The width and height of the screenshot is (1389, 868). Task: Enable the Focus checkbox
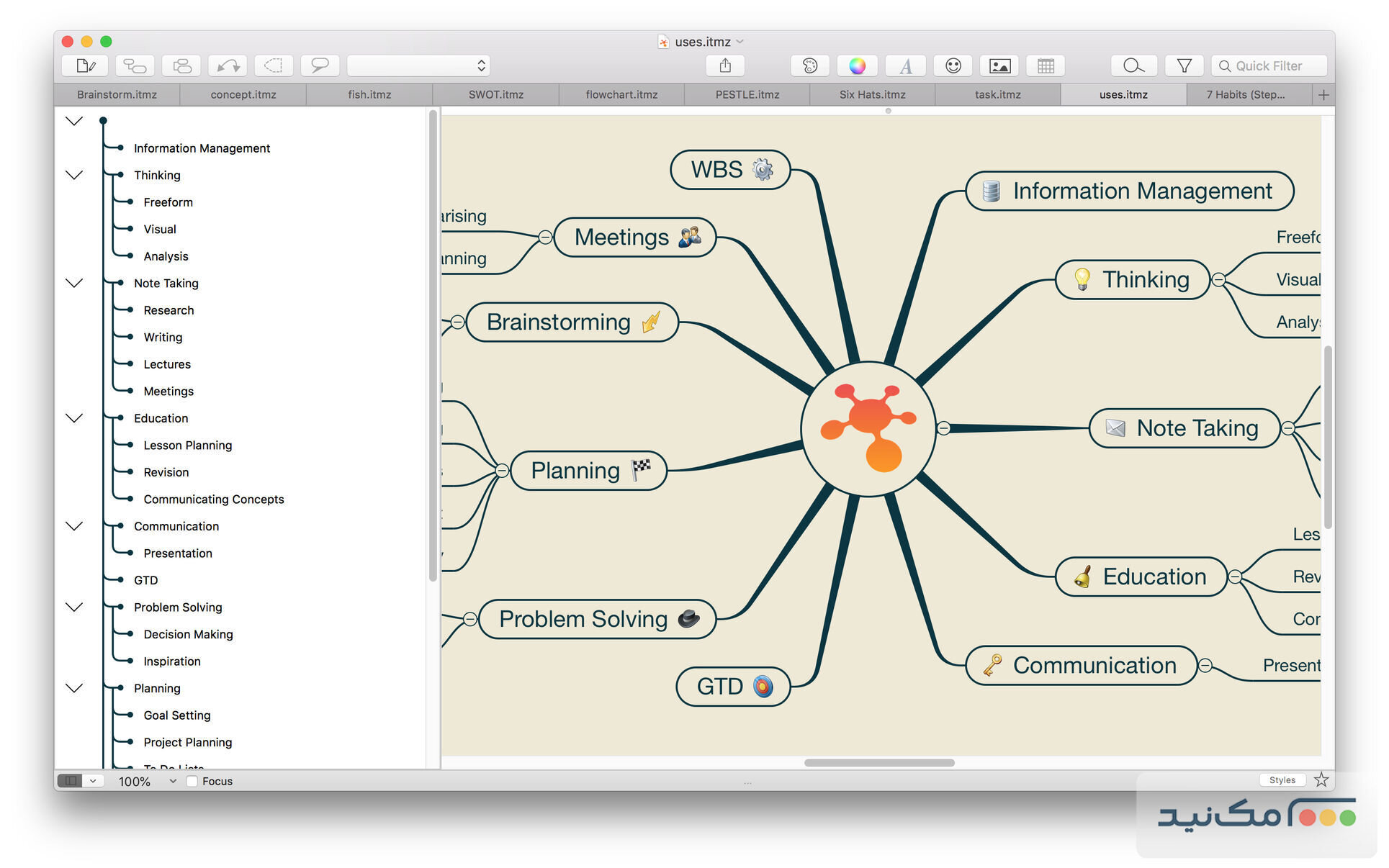click(x=192, y=781)
